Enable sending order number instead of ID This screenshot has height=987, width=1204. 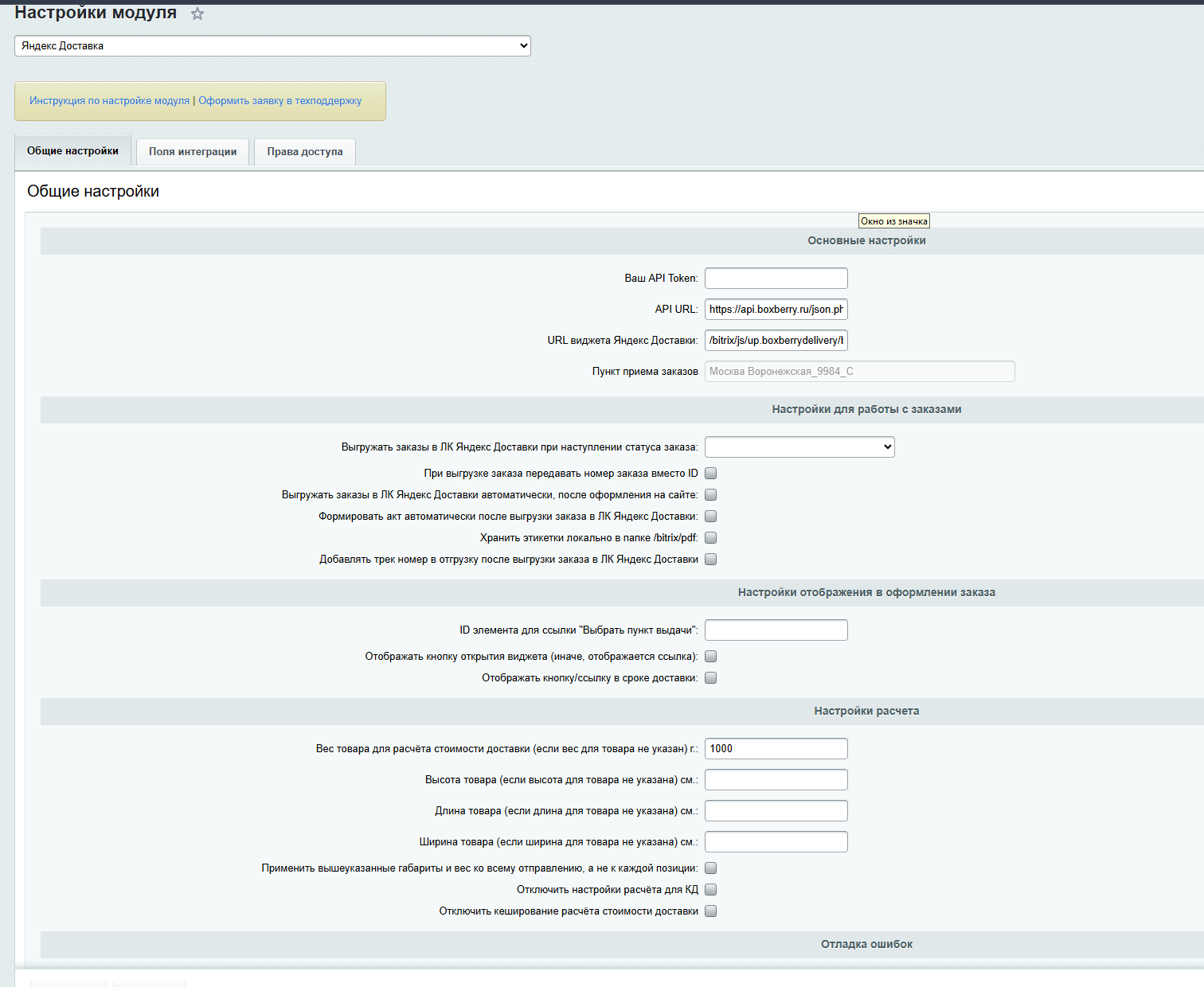click(x=711, y=474)
